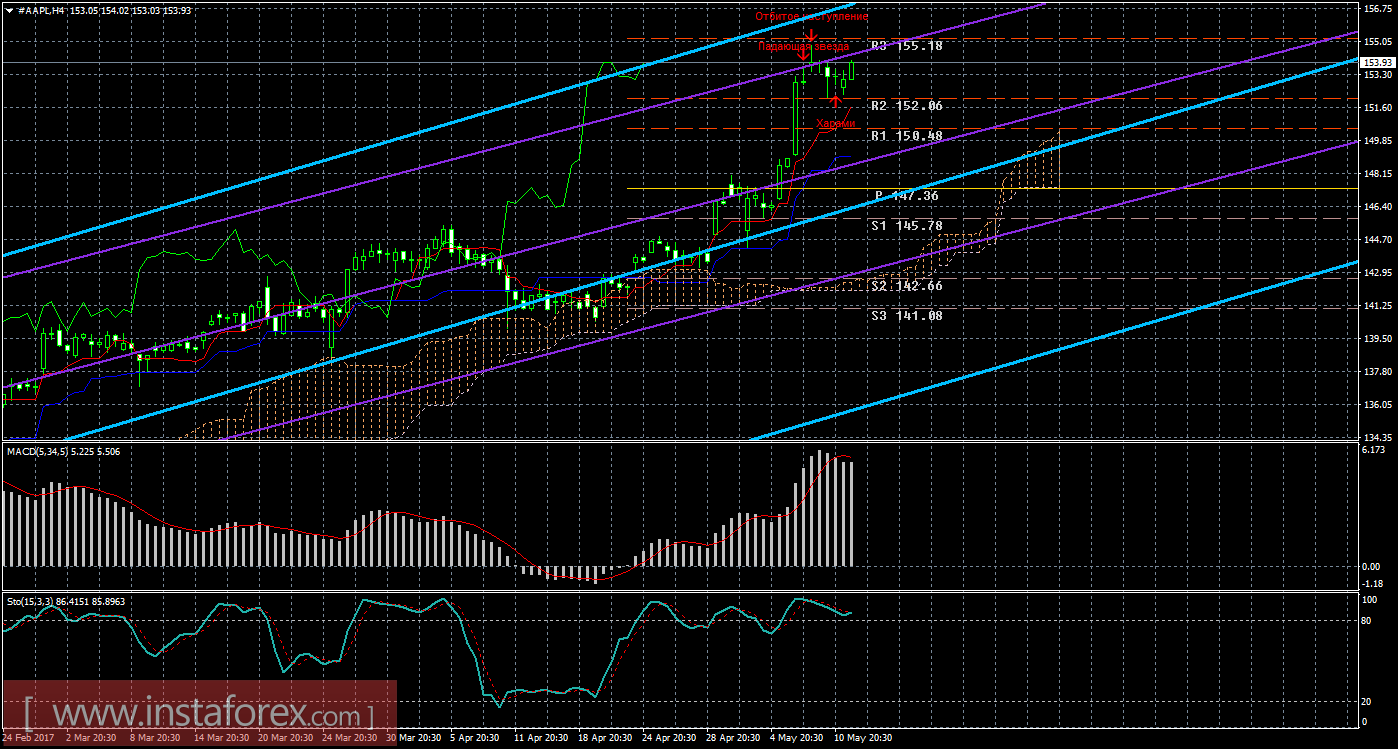This screenshot has width=1398, height=749.
Task: Click the '24 Apr 20:30' time axis label
Action: [669, 739]
